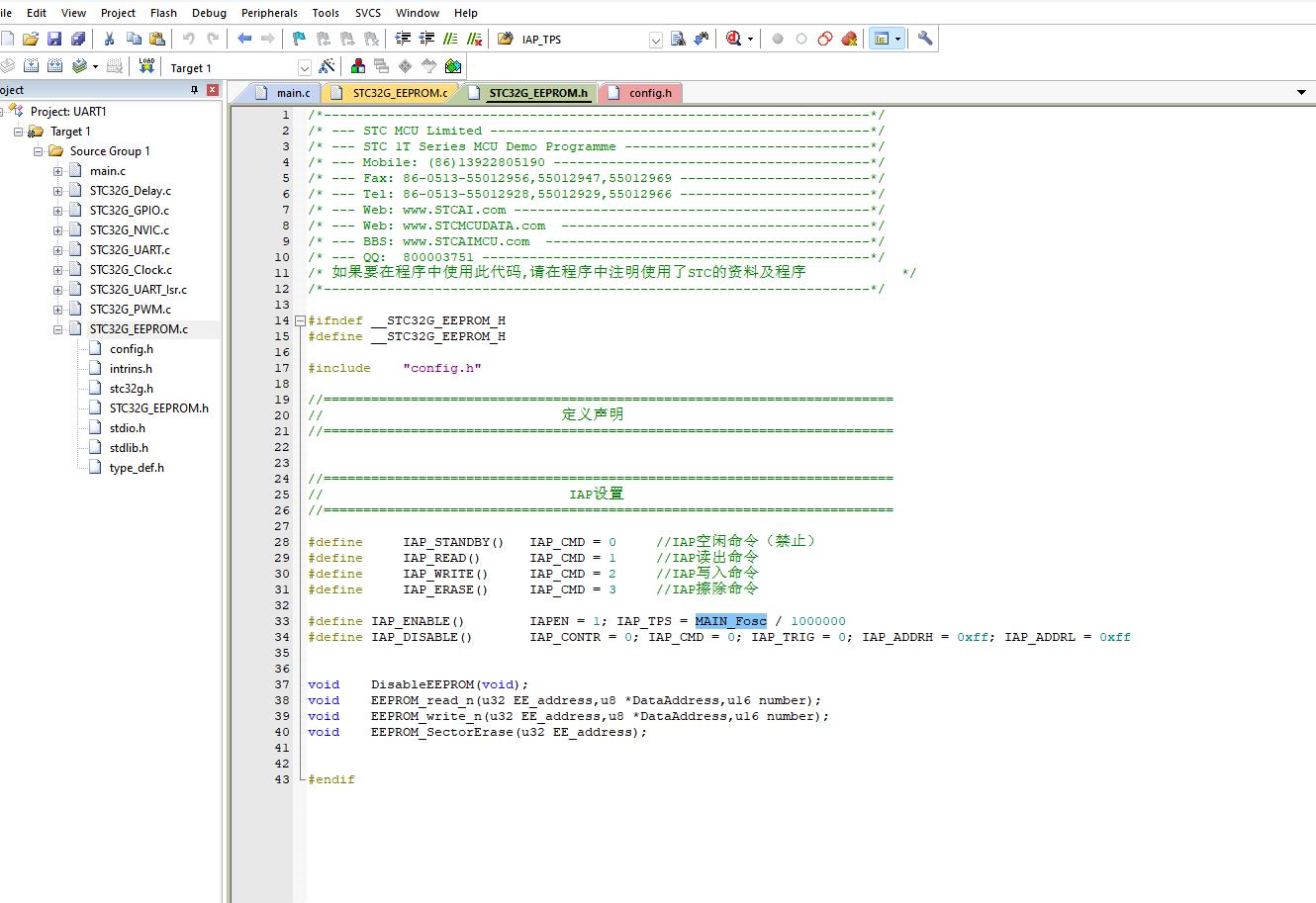Toggle the window layout button
Viewport: 1316px width, 903px height.
881,39
